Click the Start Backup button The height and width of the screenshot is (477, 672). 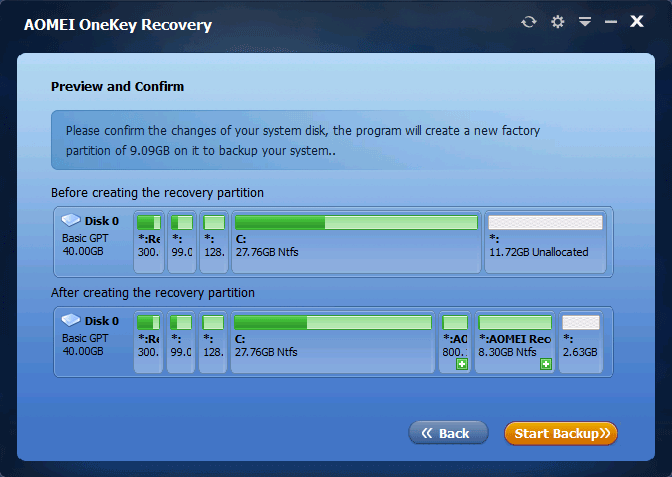tap(561, 433)
